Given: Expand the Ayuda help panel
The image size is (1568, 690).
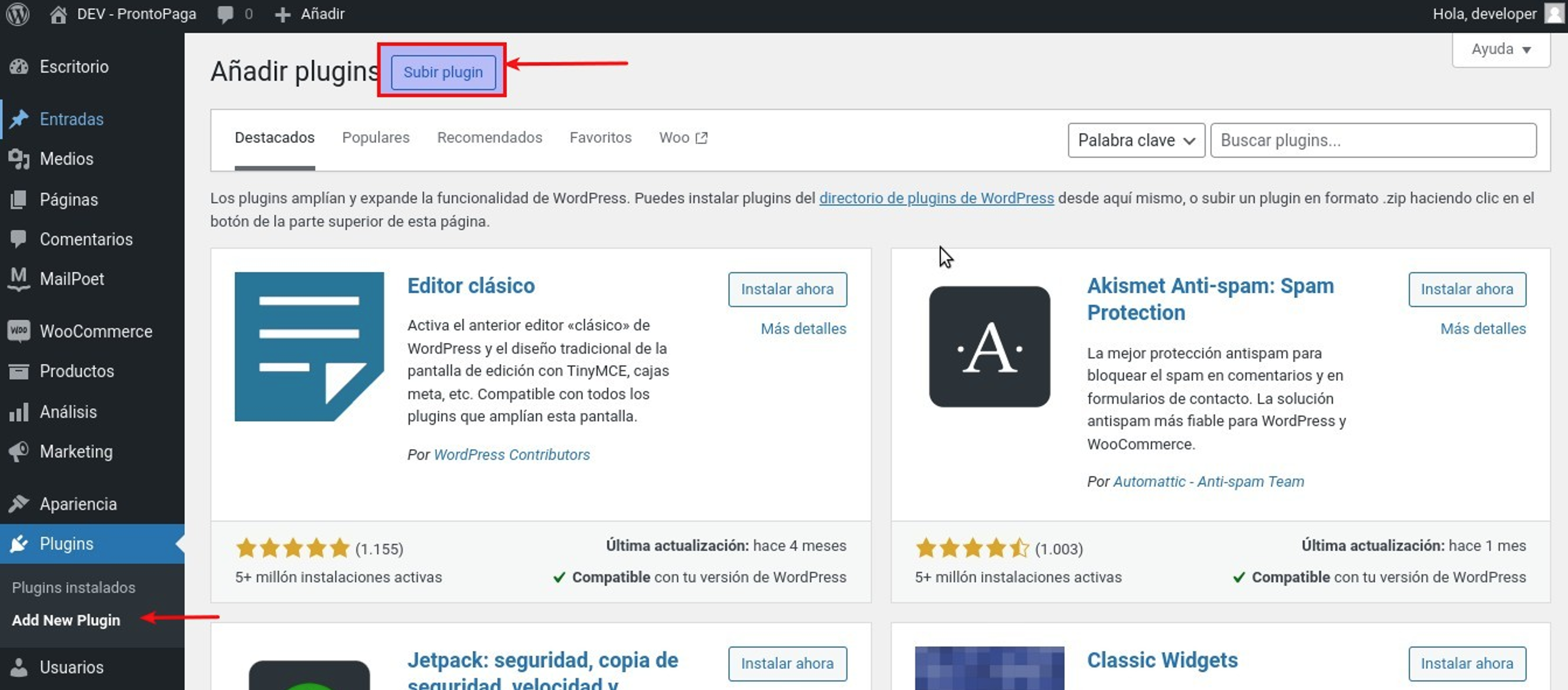Looking at the screenshot, I should click(x=1501, y=49).
